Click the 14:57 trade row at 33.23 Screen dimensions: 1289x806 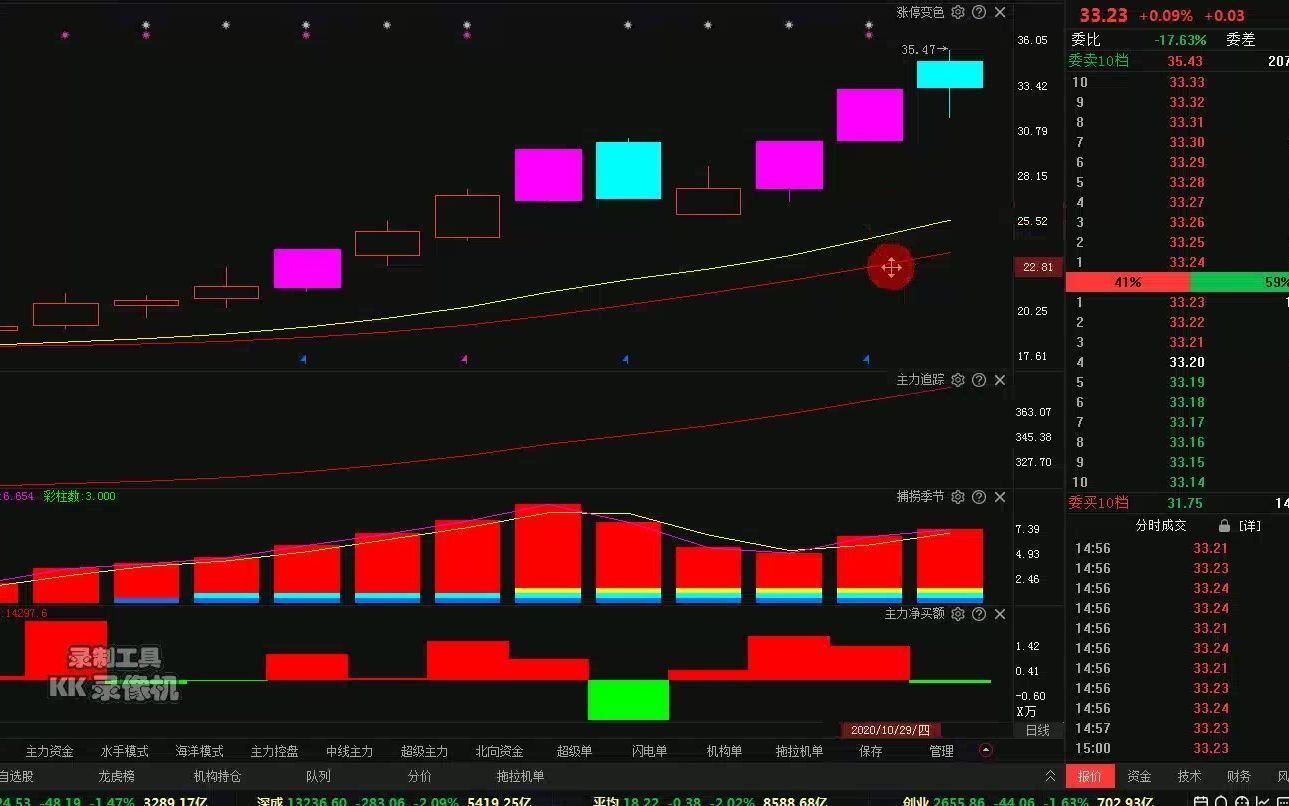tap(1177, 728)
